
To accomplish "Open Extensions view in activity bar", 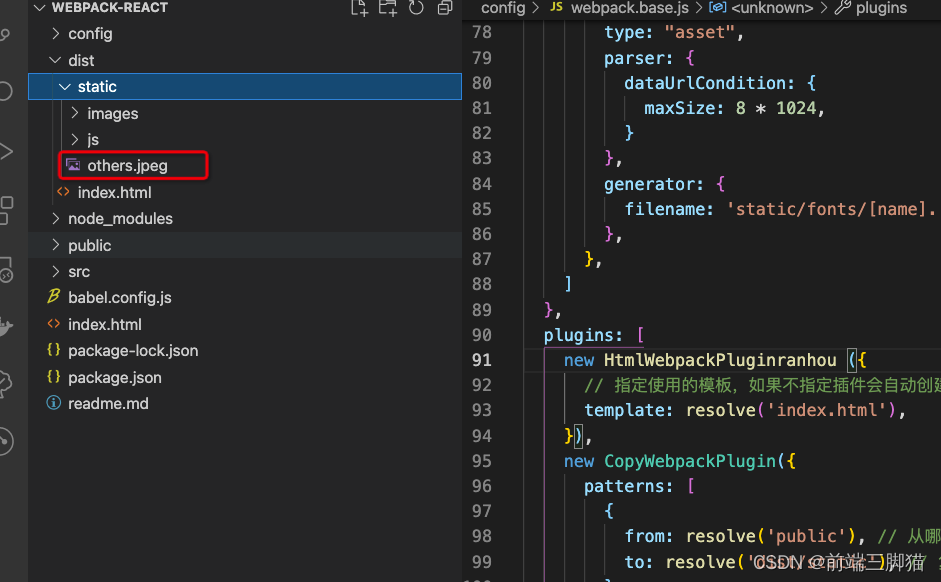I will (x=6, y=210).
